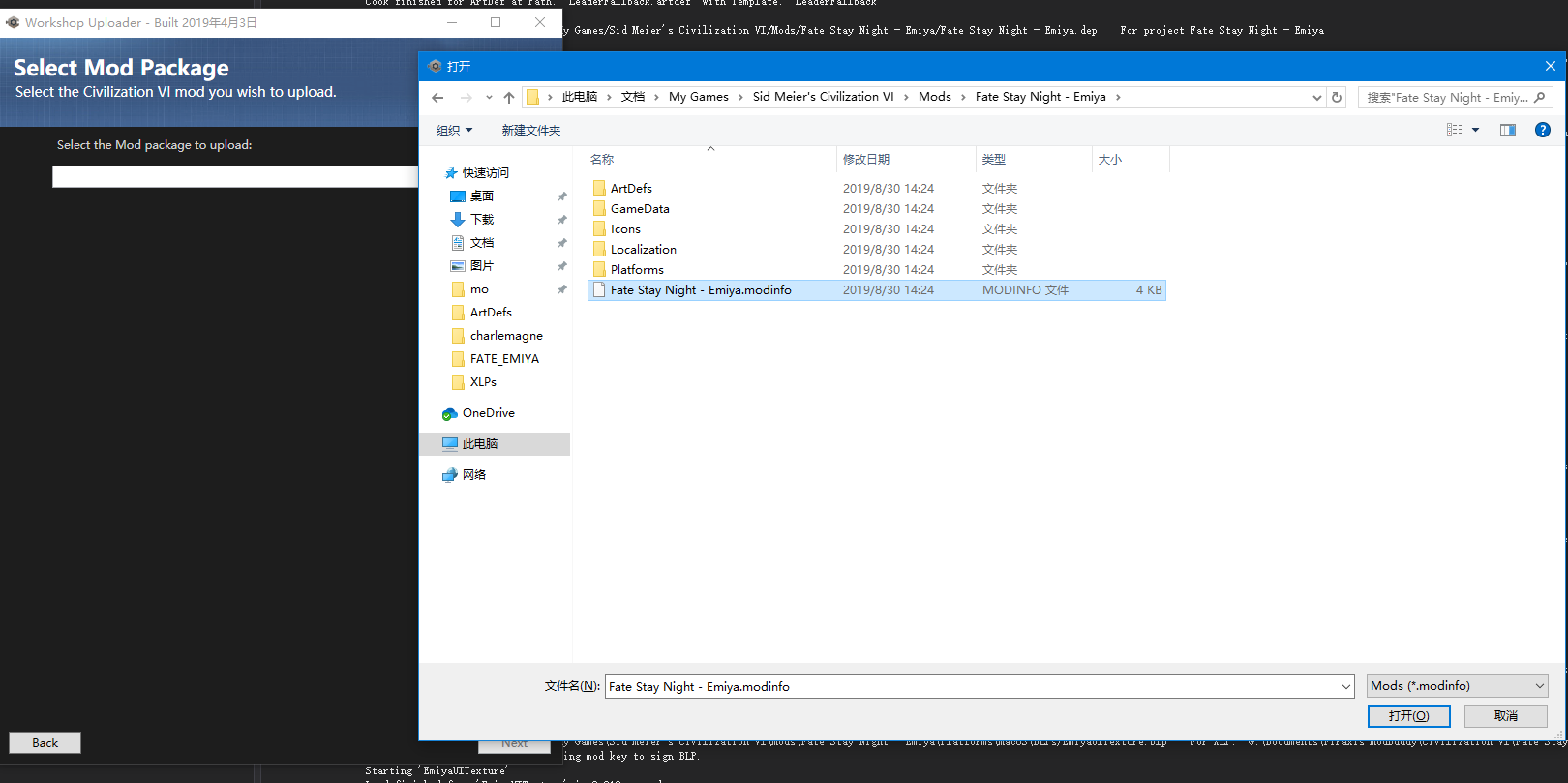Image resolution: width=1568 pixels, height=783 pixels.
Task: Go back in the file dialog
Action: coord(437,97)
